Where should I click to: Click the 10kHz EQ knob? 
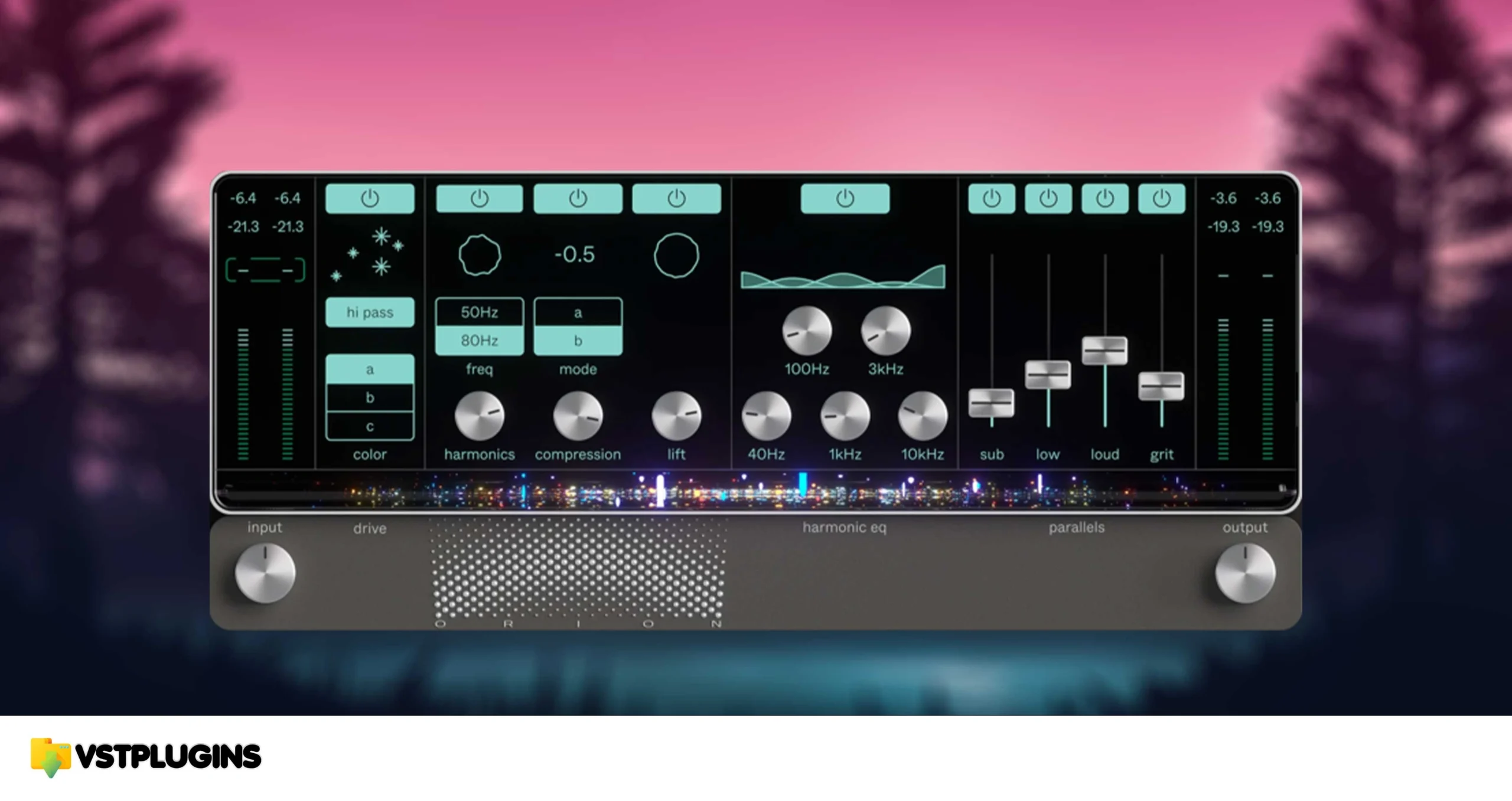923,416
